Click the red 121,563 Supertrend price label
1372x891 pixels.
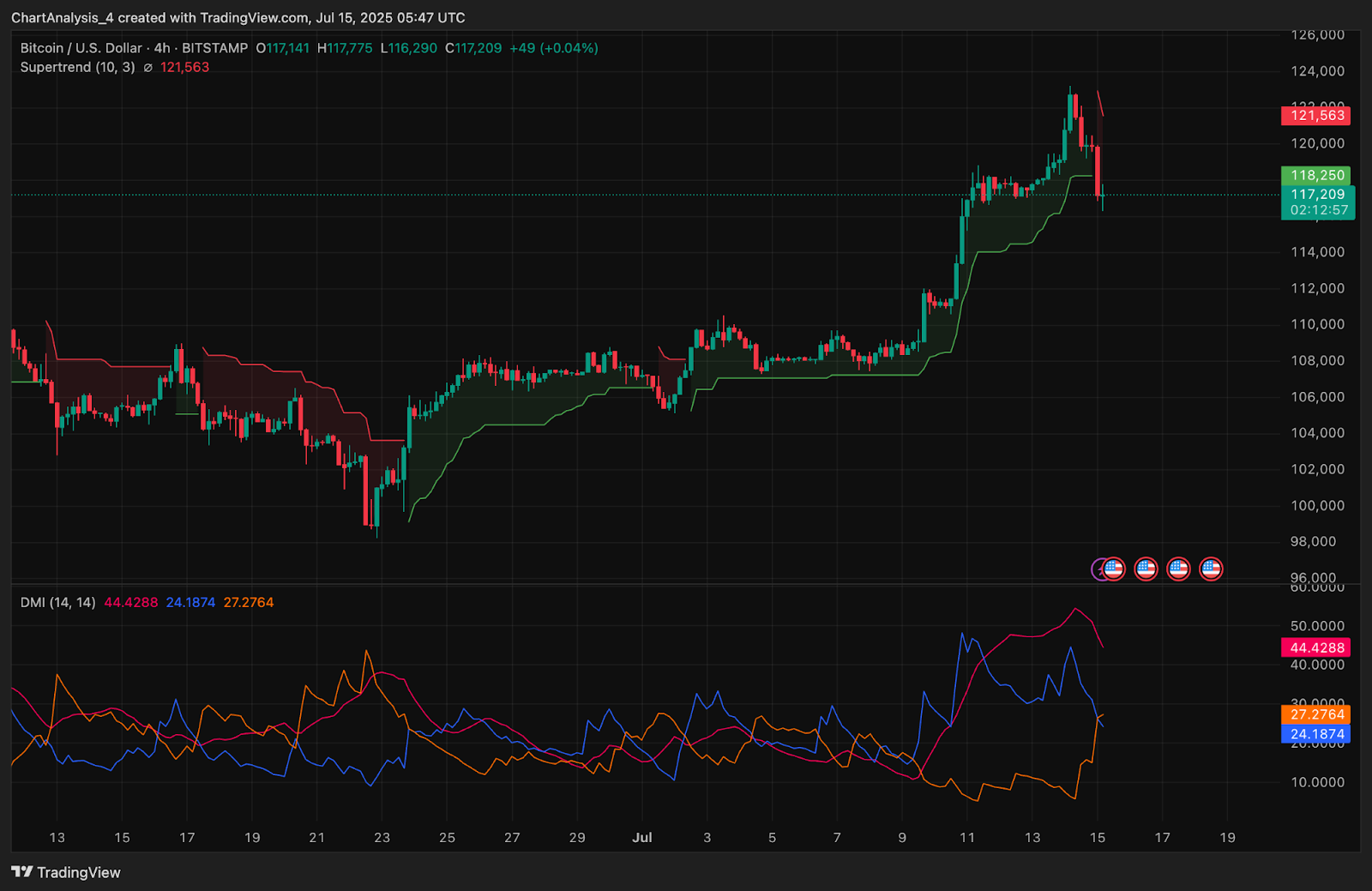(1316, 116)
